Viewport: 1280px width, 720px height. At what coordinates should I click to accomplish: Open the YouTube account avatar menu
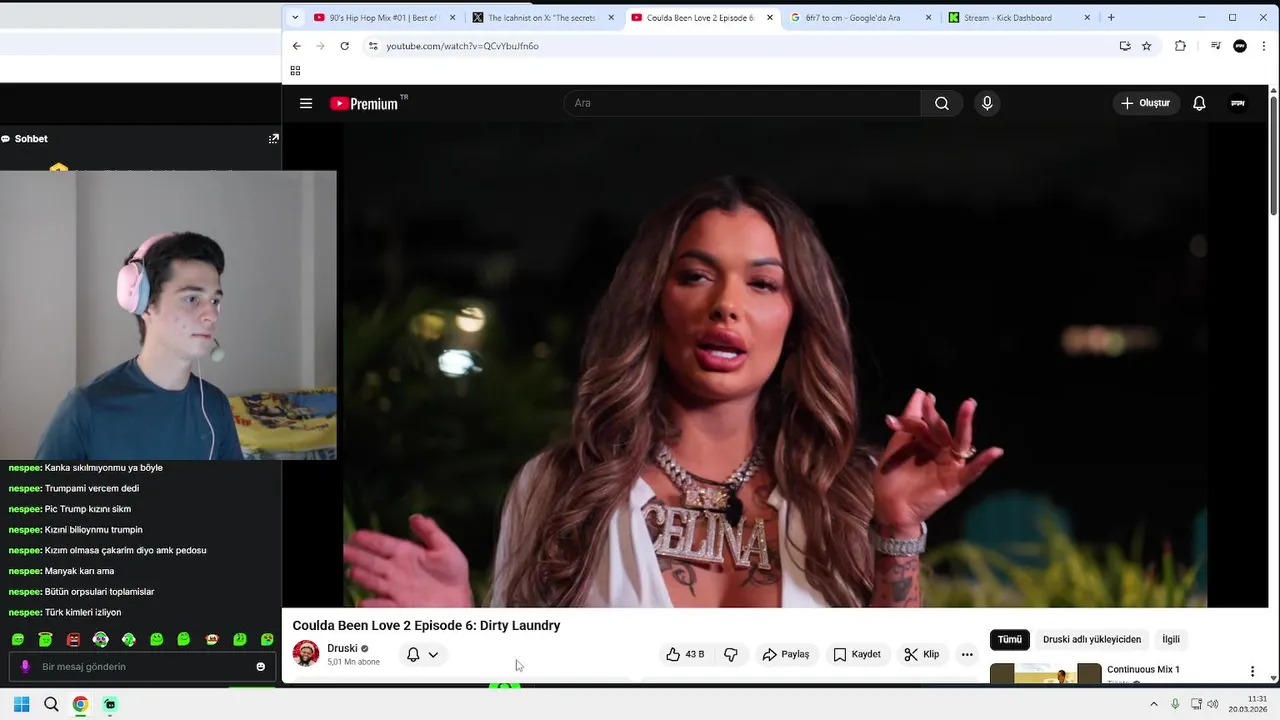tap(1238, 103)
